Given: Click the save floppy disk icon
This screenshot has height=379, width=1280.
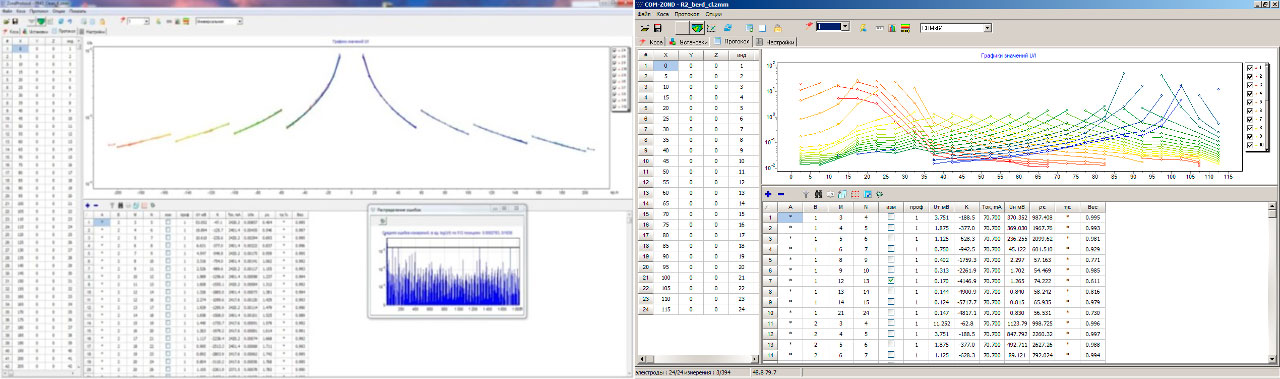Looking at the screenshot, I should pos(658,28).
